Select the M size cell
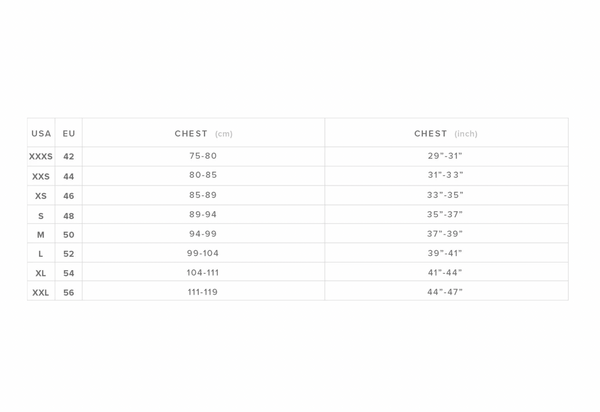The width and height of the screenshot is (600, 412). (x=41, y=235)
